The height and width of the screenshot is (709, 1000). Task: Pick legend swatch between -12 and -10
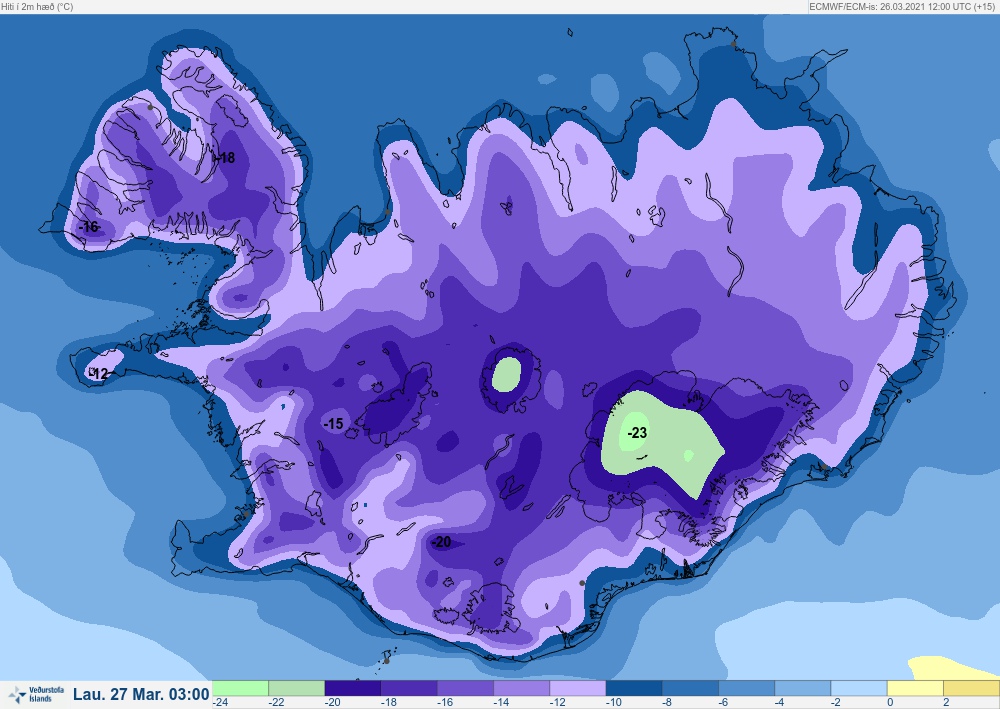[x=577, y=688]
